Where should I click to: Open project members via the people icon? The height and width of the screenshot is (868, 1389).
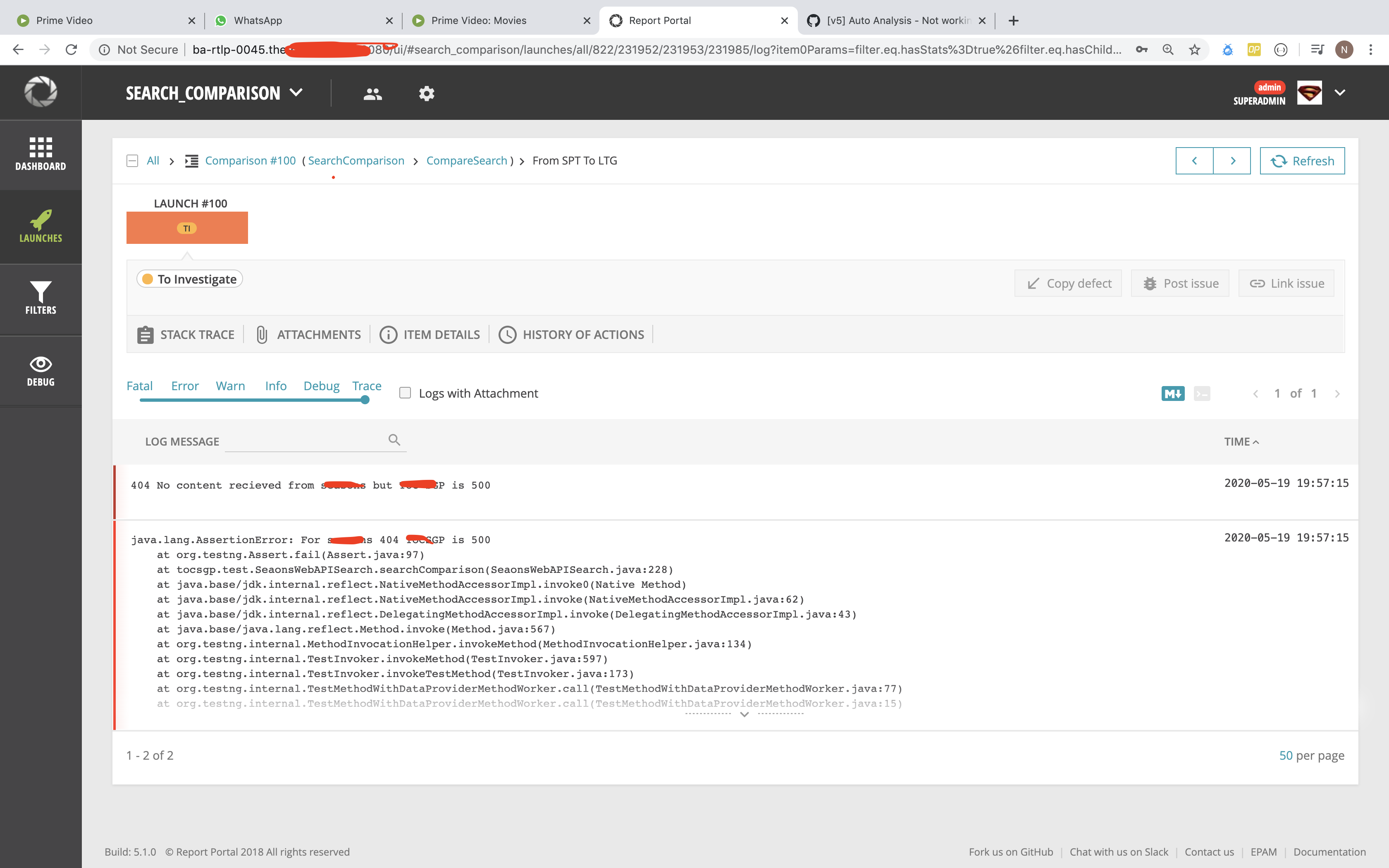372,93
